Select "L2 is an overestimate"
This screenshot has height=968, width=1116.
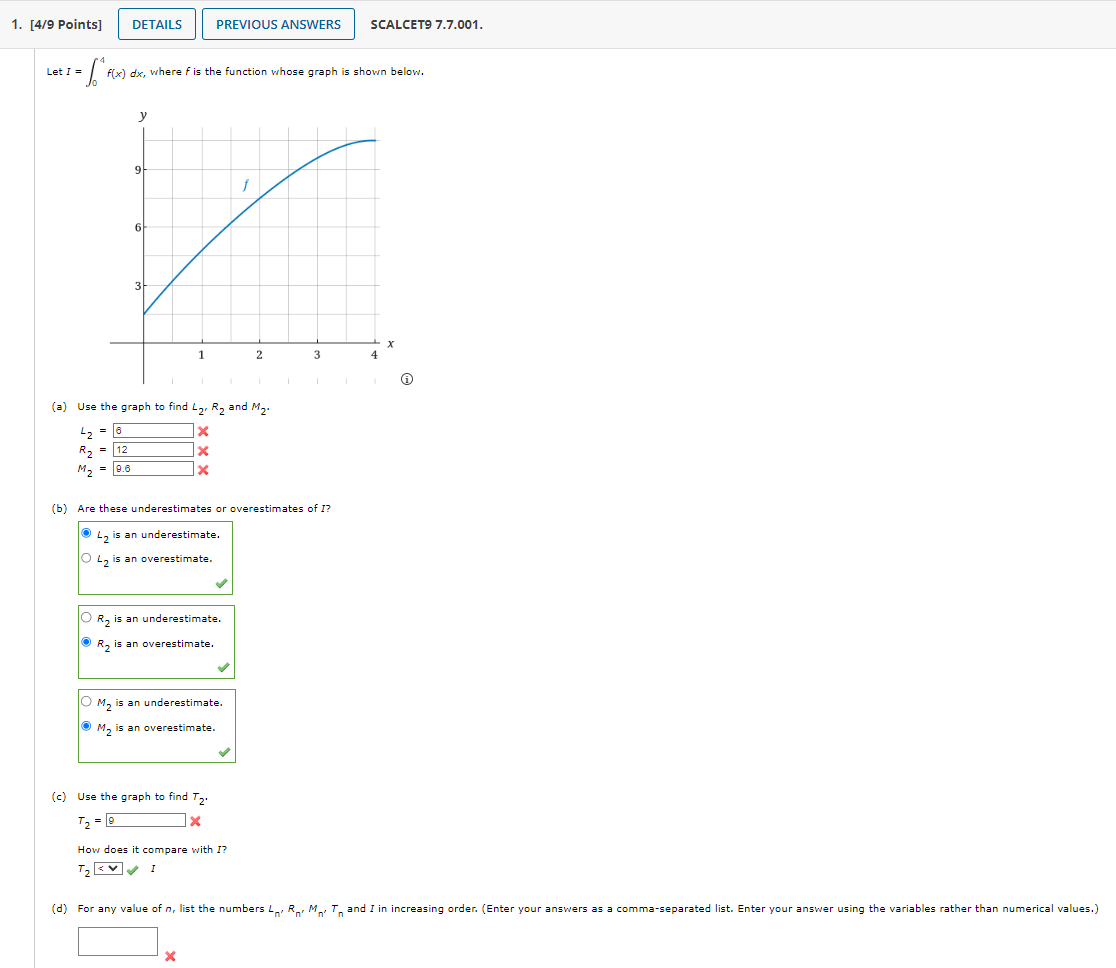coord(85,558)
